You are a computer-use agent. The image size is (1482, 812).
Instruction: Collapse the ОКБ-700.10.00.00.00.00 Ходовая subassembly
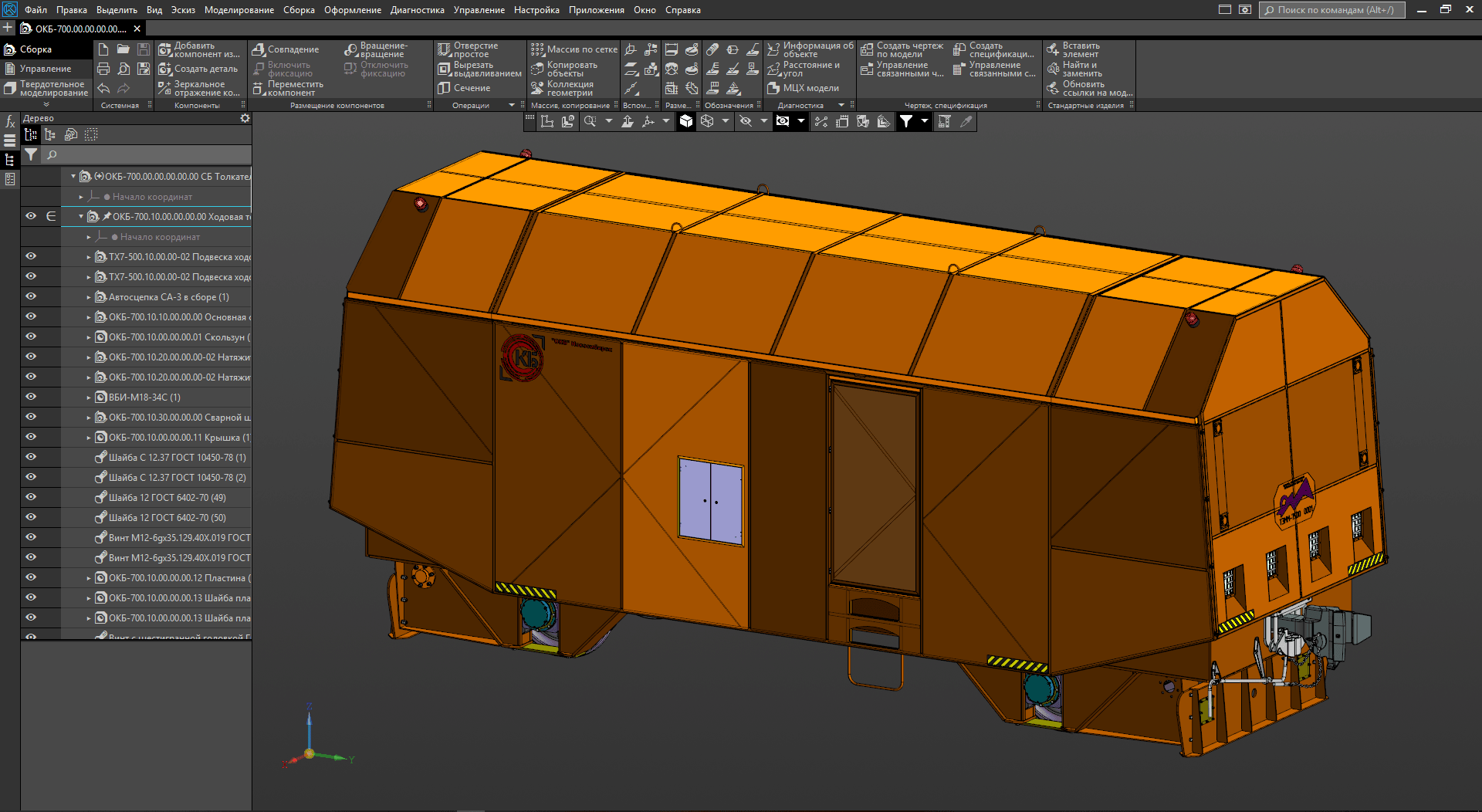point(81,217)
